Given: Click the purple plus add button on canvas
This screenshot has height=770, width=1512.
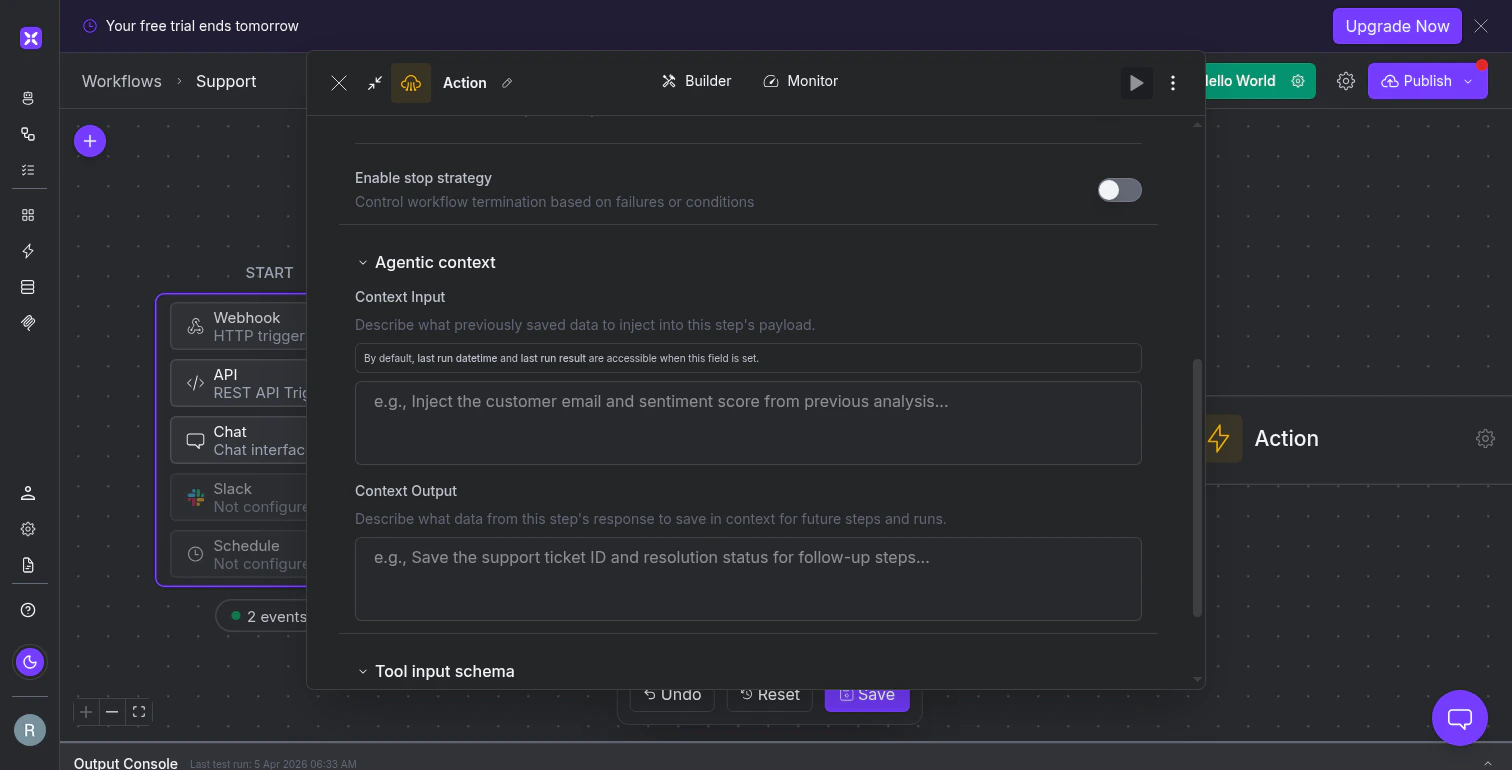Looking at the screenshot, I should pyautogui.click(x=90, y=141).
